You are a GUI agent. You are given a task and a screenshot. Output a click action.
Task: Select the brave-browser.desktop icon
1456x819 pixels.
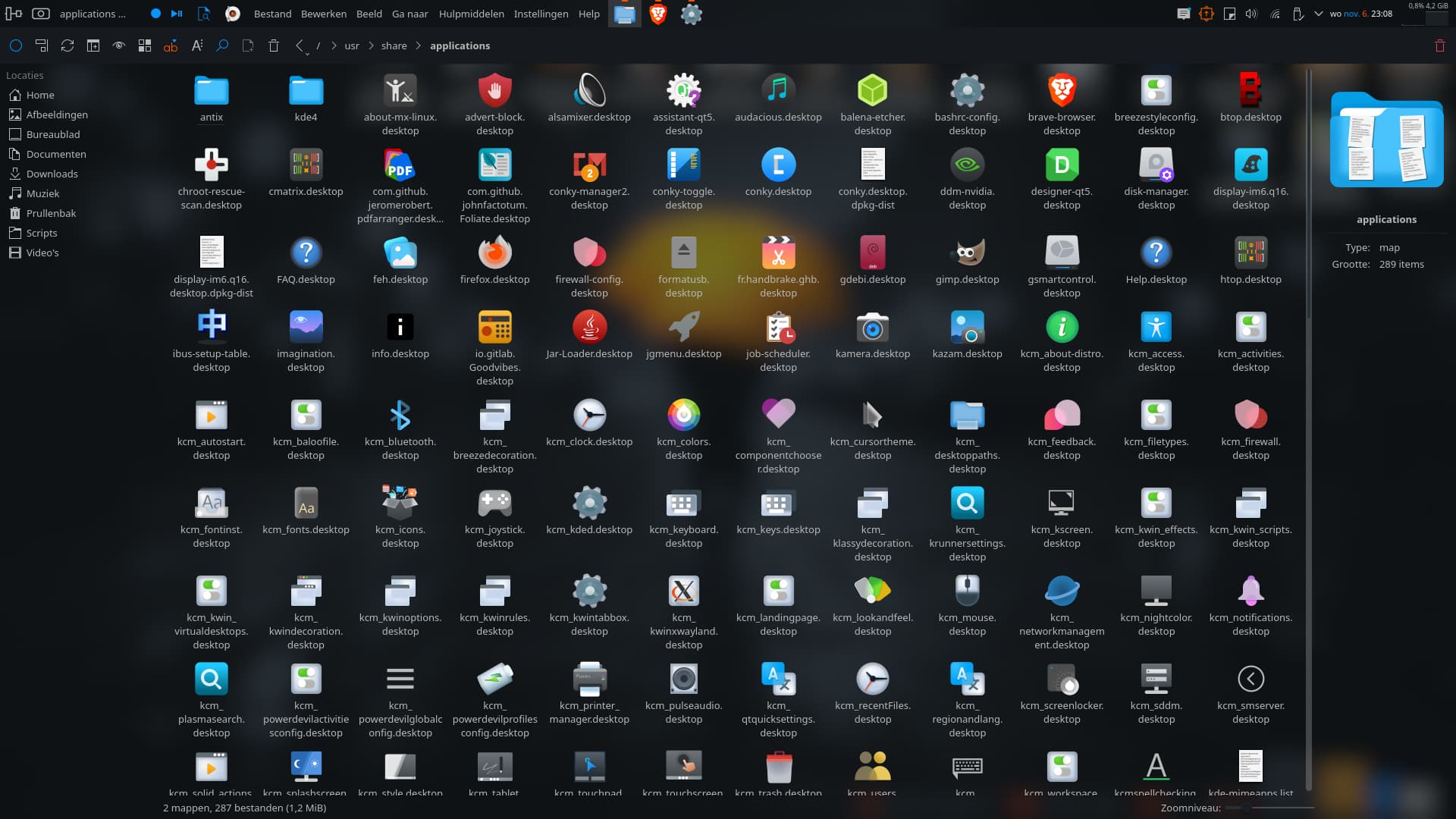(x=1062, y=90)
